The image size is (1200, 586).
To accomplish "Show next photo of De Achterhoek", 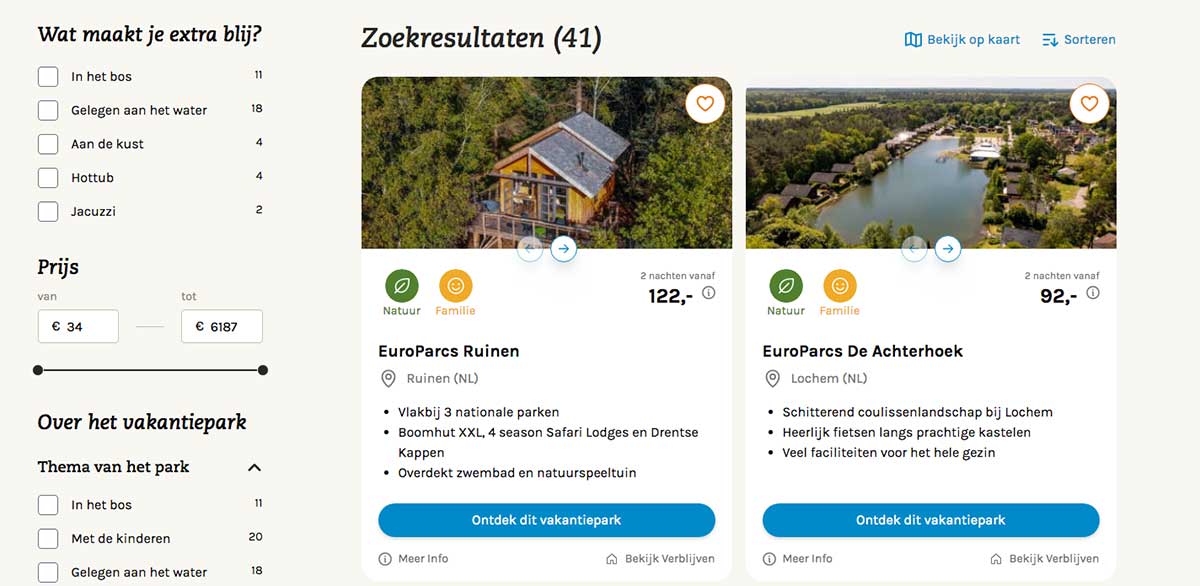I will click(948, 248).
